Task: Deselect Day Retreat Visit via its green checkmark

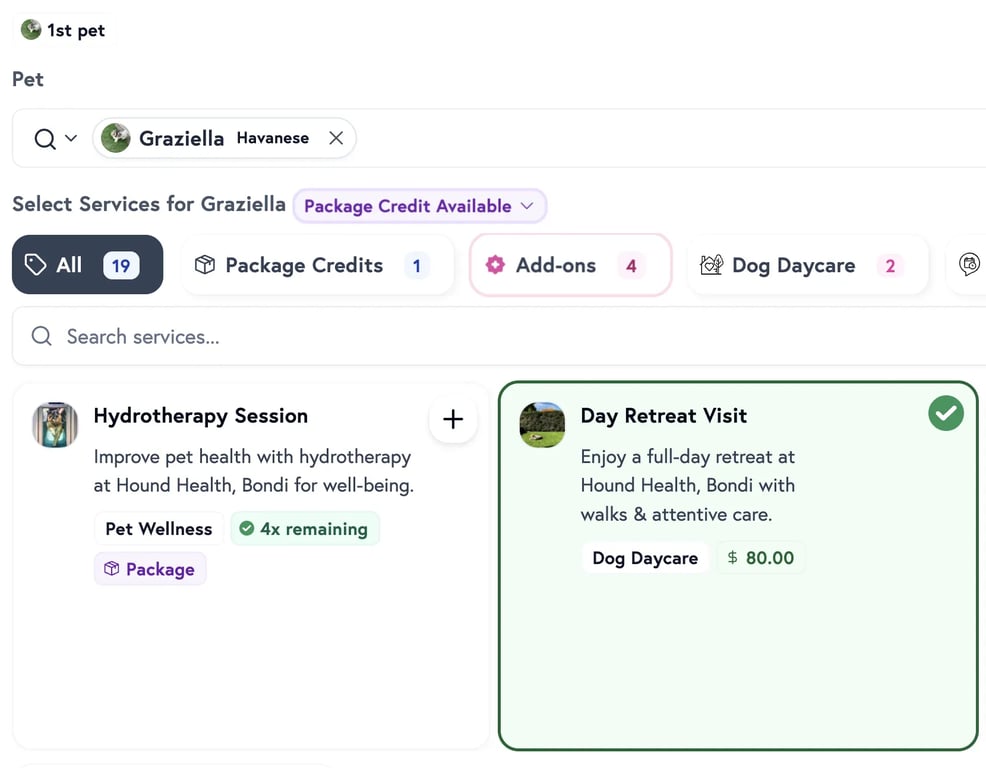Action: pos(945,412)
